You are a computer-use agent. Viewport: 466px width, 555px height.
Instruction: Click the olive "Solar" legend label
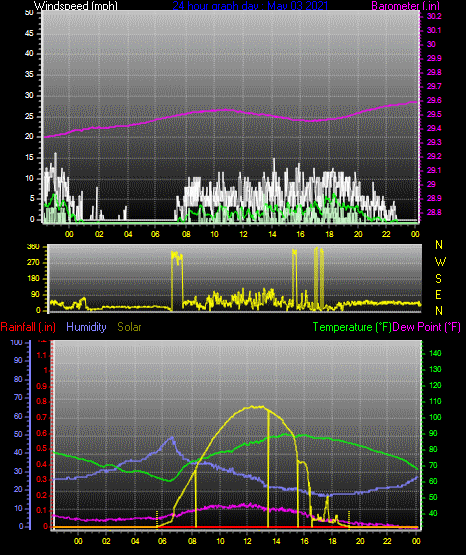[x=129, y=327]
